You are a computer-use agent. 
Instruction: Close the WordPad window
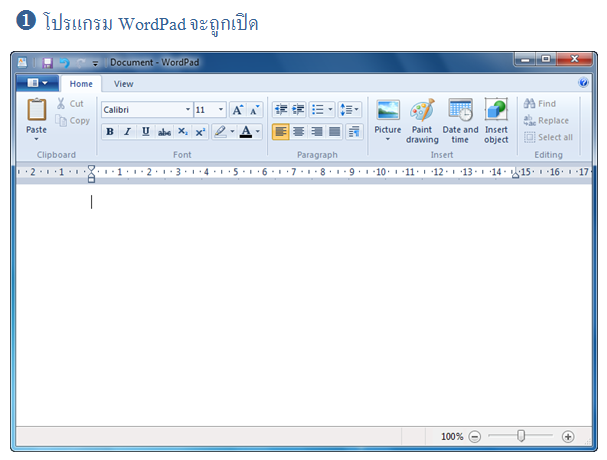click(574, 59)
